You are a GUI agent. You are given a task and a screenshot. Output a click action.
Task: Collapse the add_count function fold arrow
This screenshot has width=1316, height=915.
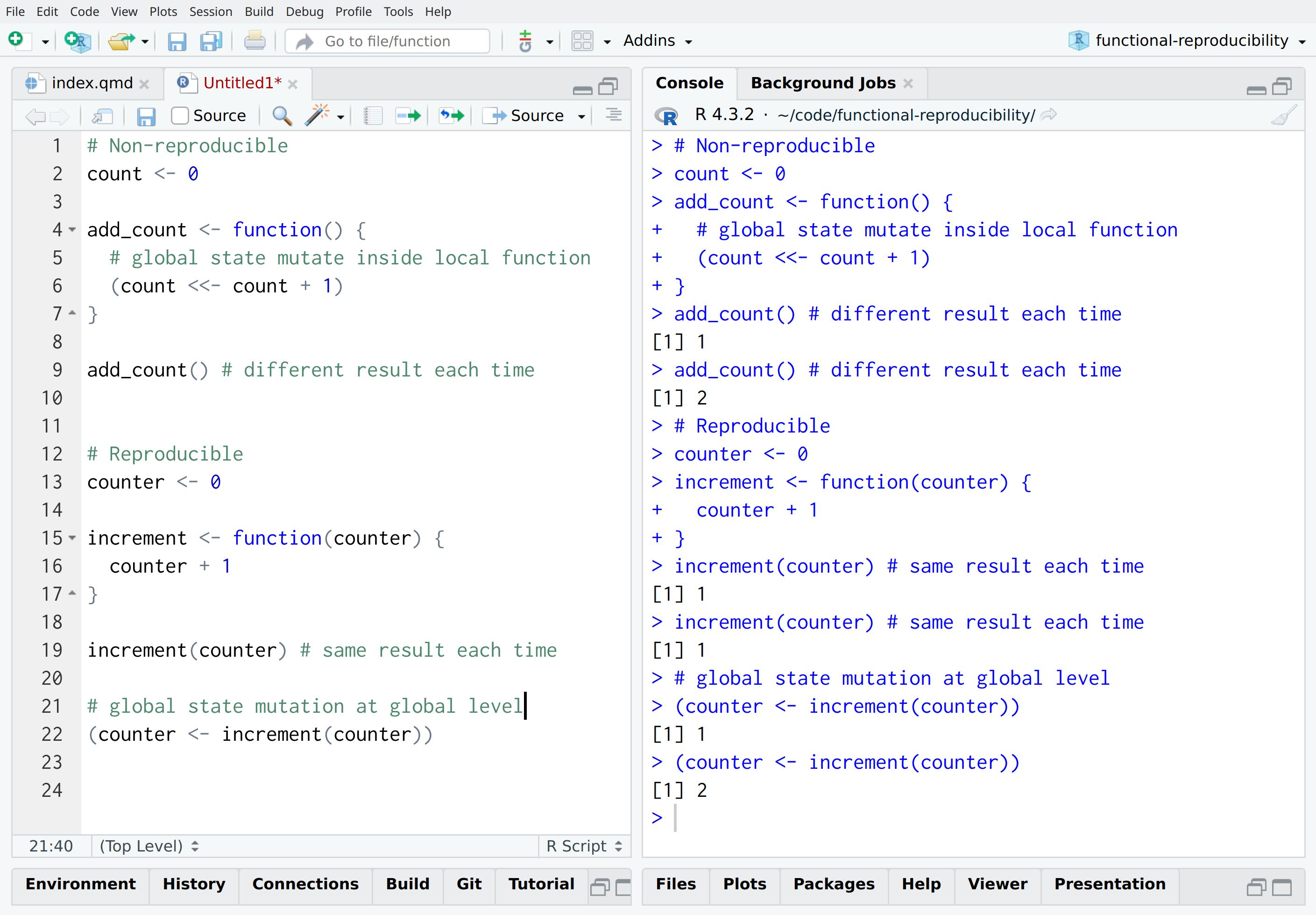(72, 230)
